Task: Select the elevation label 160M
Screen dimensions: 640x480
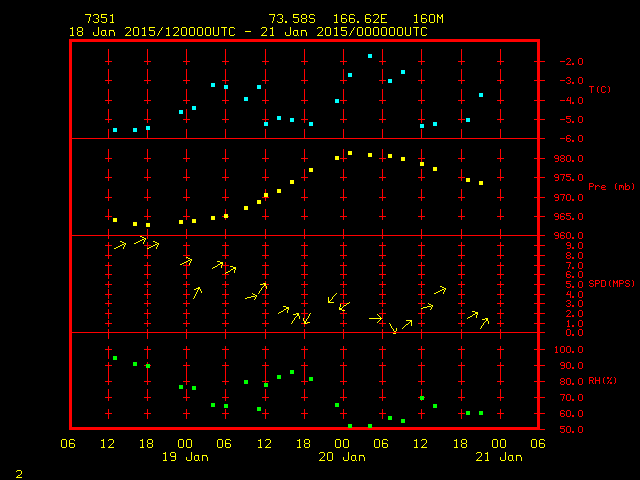Action: 427,19
